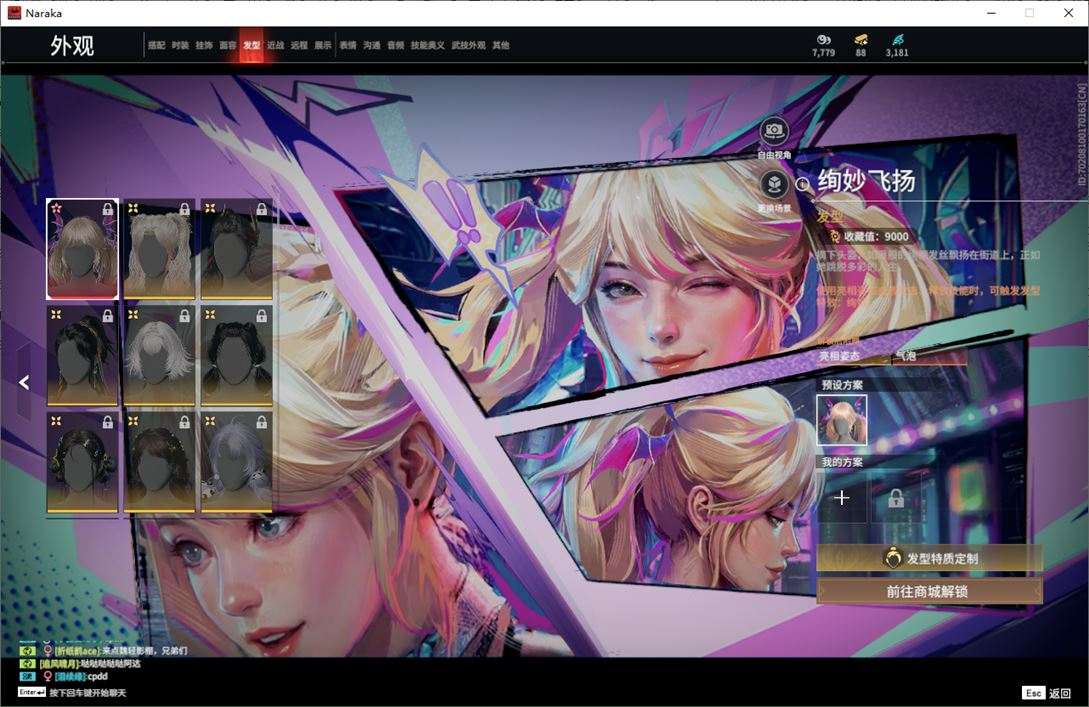Image resolution: width=1089 pixels, height=707 pixels.
Task: Select the black twin-tail hairstyle
Action: click(x=236, y=356)
